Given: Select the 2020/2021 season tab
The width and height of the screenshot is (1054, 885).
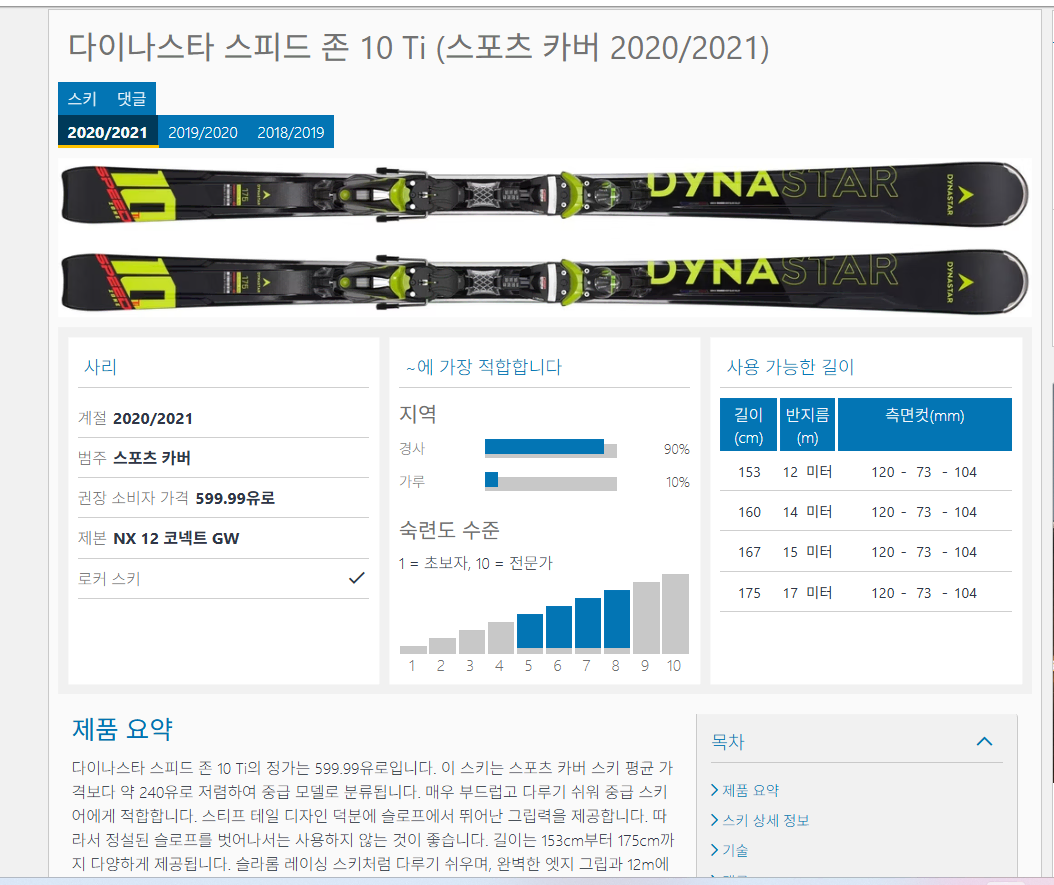Looking at the screenshot, I should coord(108,132).
